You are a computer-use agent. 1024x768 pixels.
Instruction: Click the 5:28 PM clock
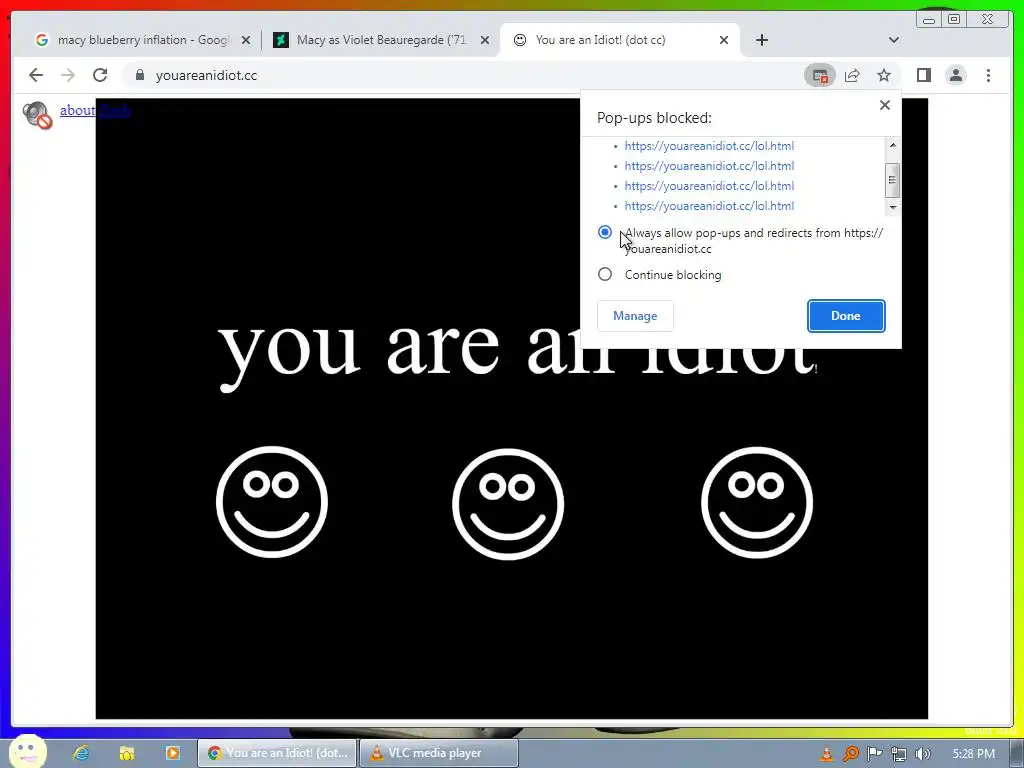(973, 754)
